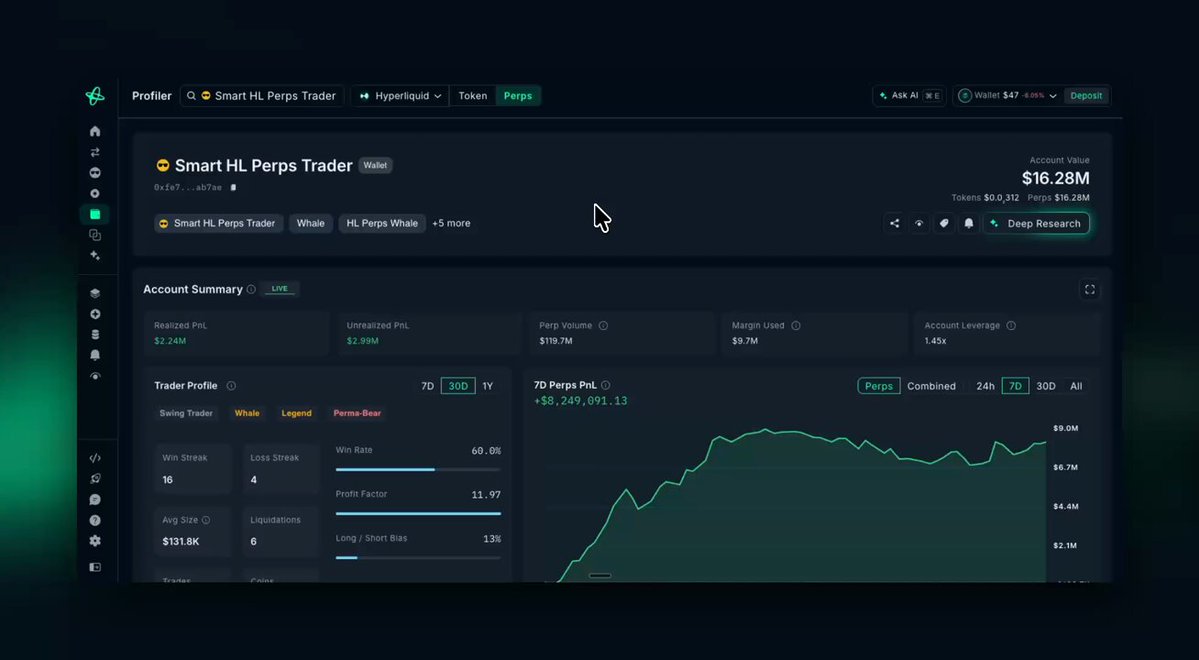Show Trader Profile info tooltip icon
Image resolution: width=1199 pixels, height=660 pixels.
[231, 385]
